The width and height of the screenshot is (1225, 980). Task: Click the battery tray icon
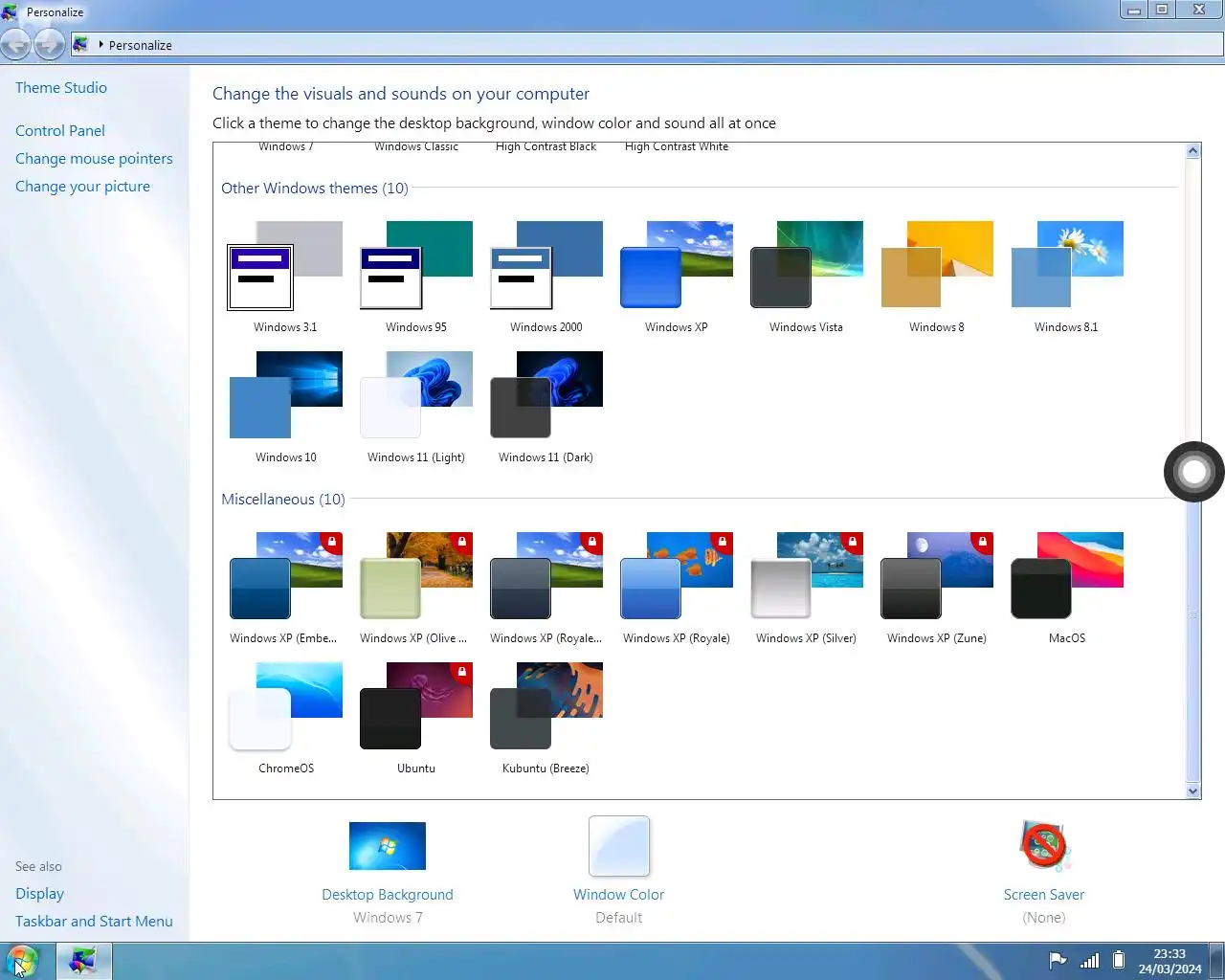(1118, 961)
